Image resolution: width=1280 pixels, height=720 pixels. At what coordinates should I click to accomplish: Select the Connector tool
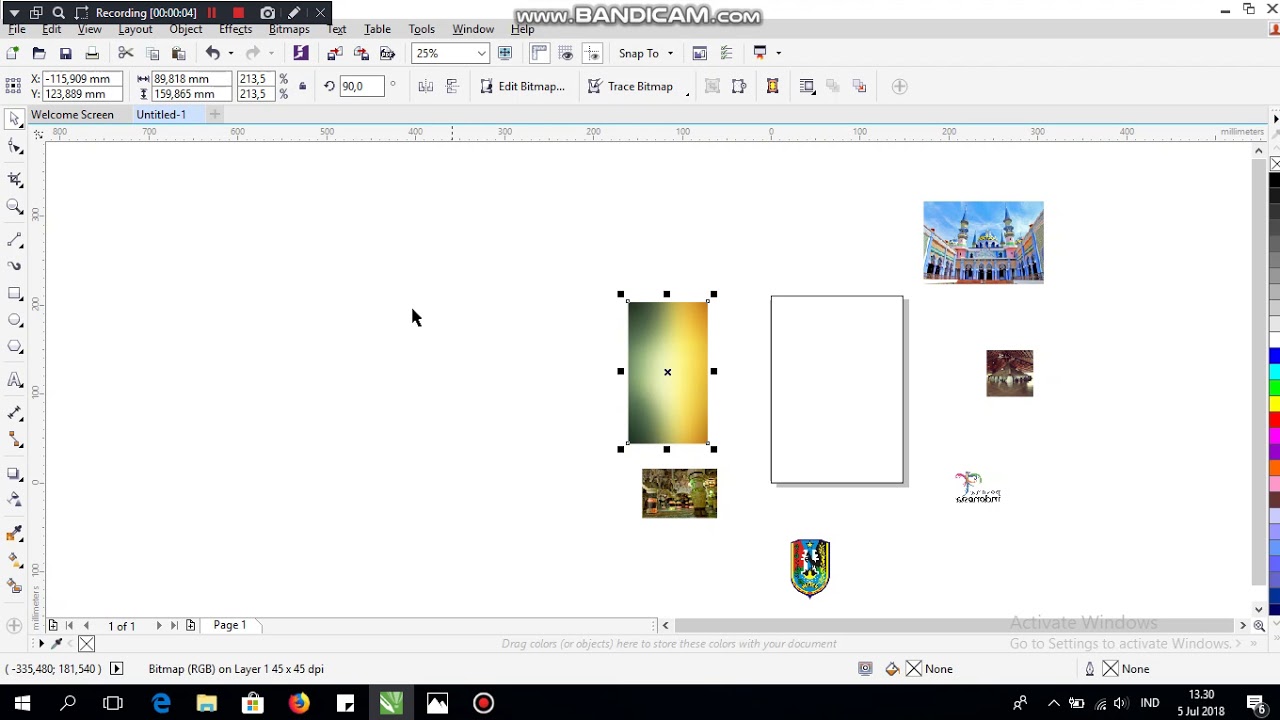(15, 439)
